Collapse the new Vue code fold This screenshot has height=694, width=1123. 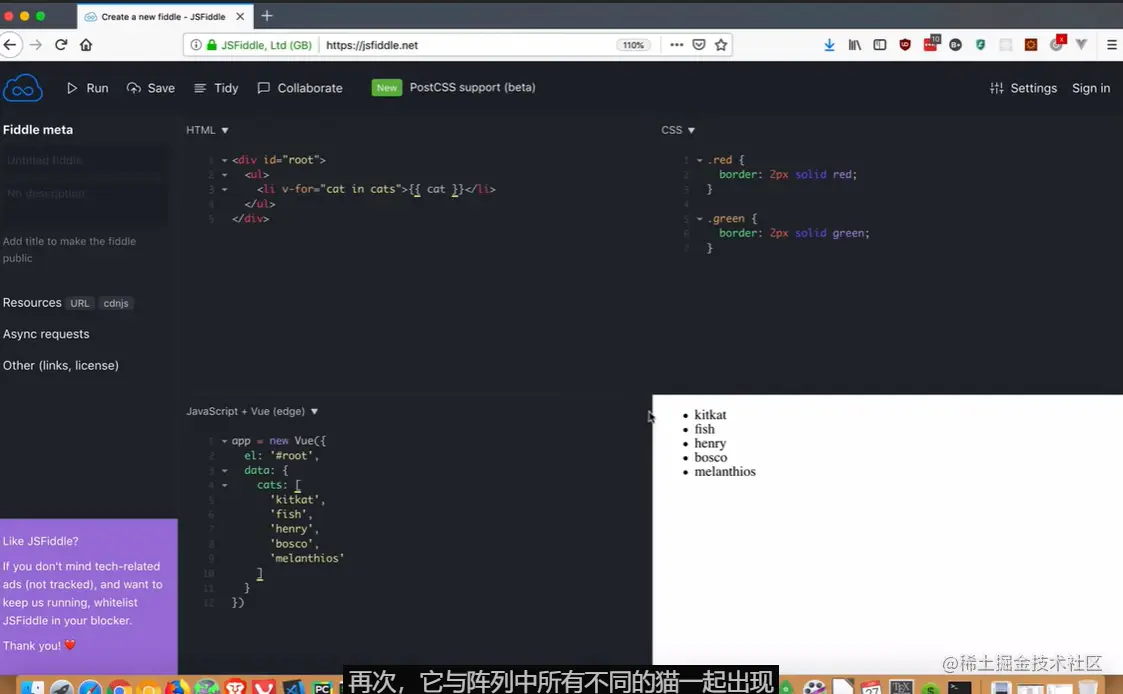tap(224, 441)
